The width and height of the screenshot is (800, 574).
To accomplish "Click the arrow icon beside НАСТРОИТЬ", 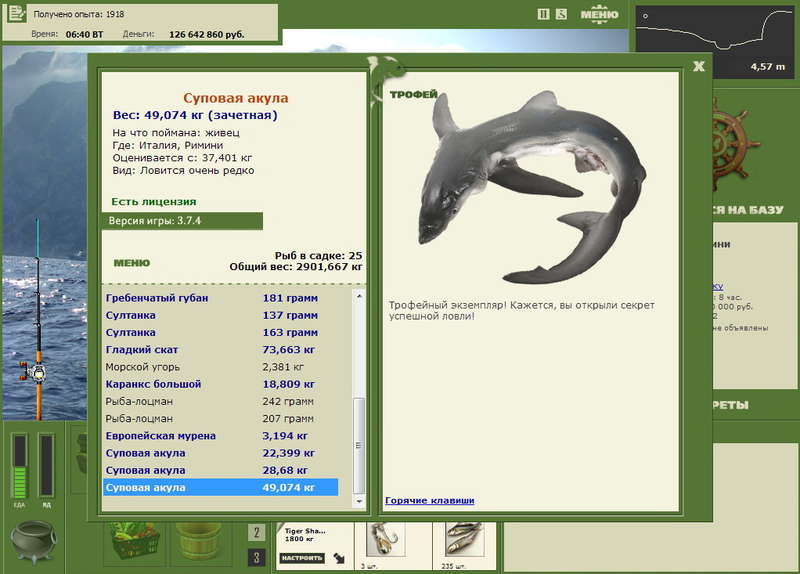I will pyautogui.click(x=339, y=558).
